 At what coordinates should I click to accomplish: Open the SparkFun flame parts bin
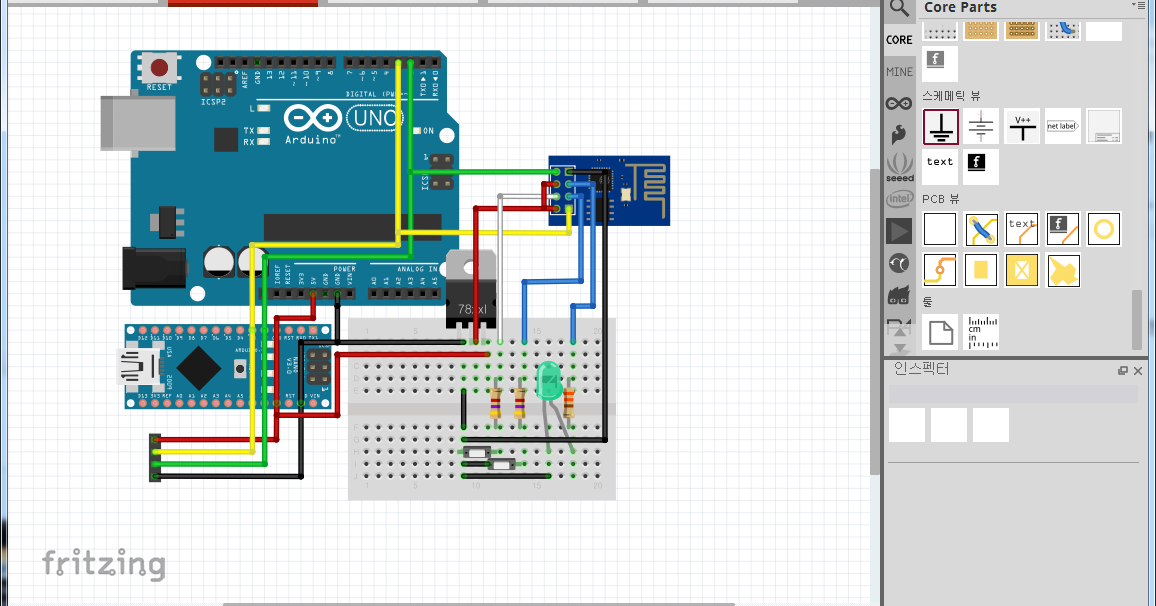pos(898,134)
